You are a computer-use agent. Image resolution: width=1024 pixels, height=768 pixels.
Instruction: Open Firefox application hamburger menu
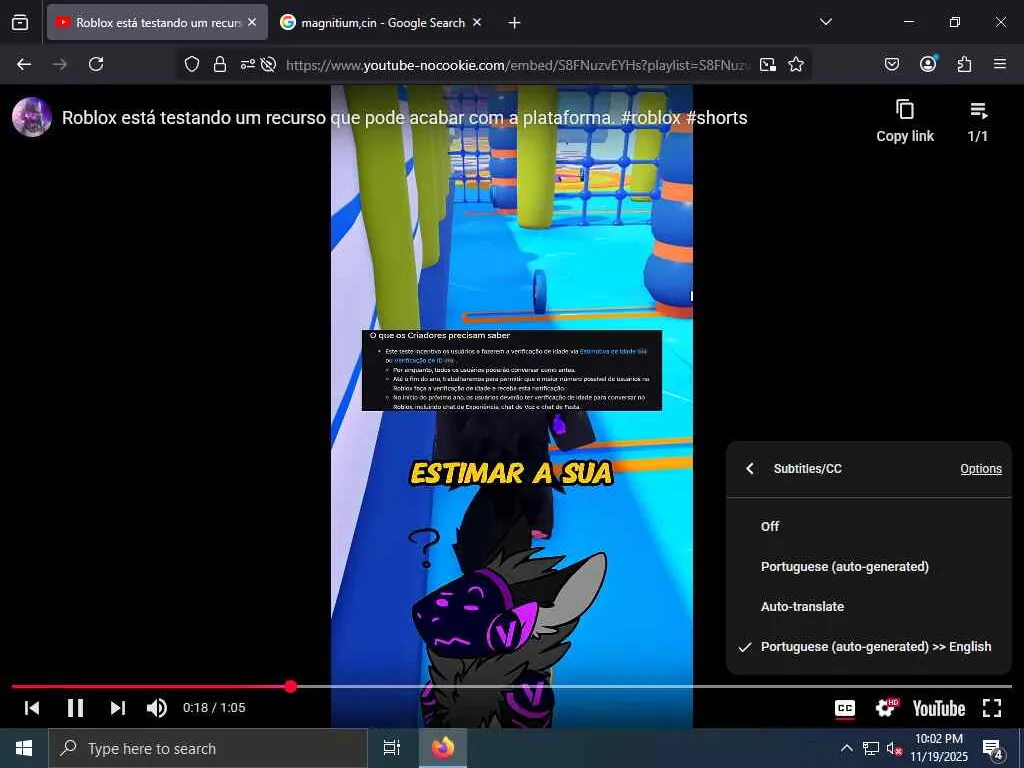coord(999,64)
